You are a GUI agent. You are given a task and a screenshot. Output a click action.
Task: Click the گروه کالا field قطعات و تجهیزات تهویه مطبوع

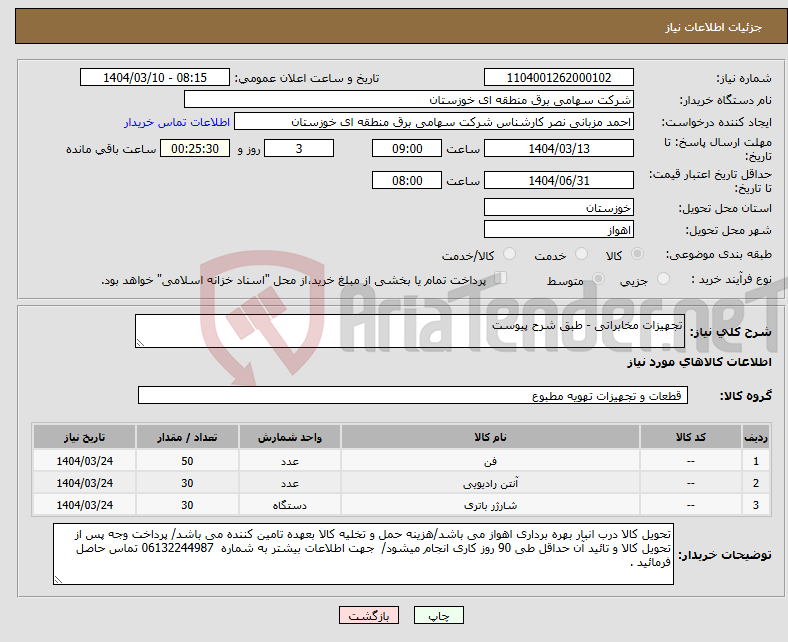(413, 395)
